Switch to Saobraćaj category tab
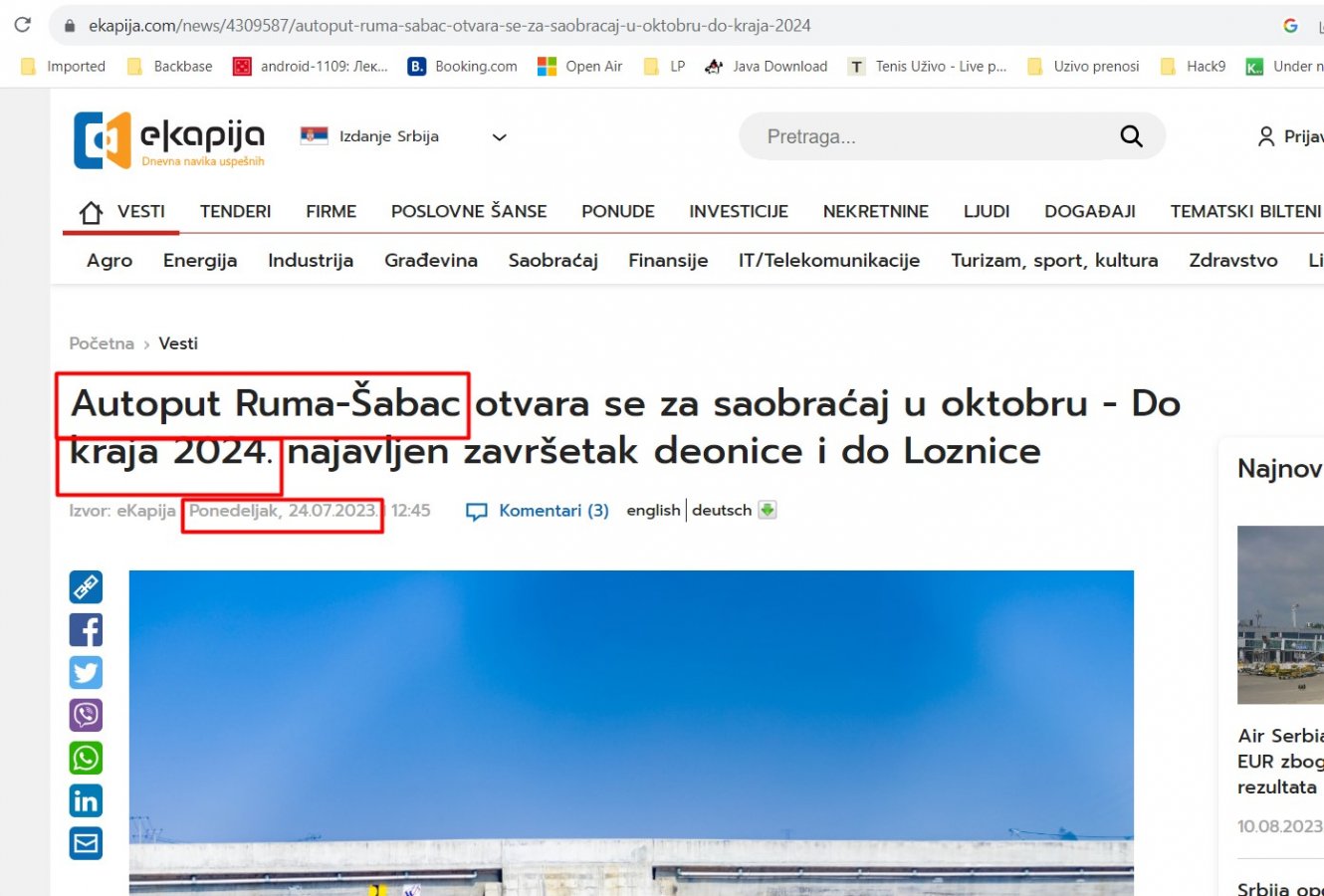Image resolution: width=1324 pixels, height=896 pixels. pos(552,261)
